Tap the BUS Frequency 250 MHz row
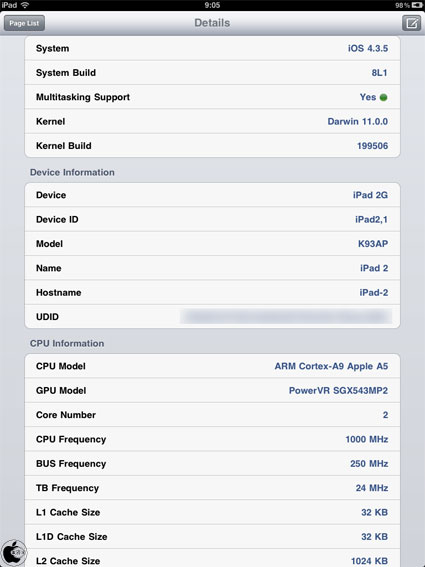Screen dimensions: 425x567 [212, 464]
